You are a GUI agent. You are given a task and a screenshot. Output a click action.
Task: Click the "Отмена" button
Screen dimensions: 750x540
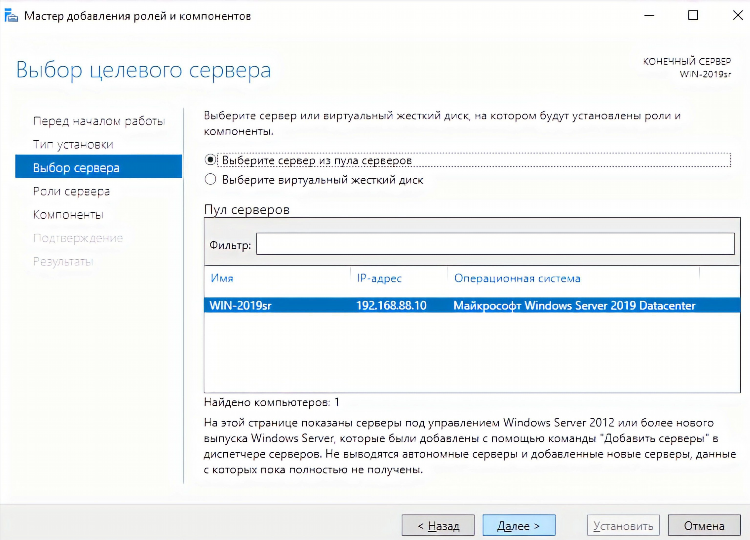click(704, 526)
